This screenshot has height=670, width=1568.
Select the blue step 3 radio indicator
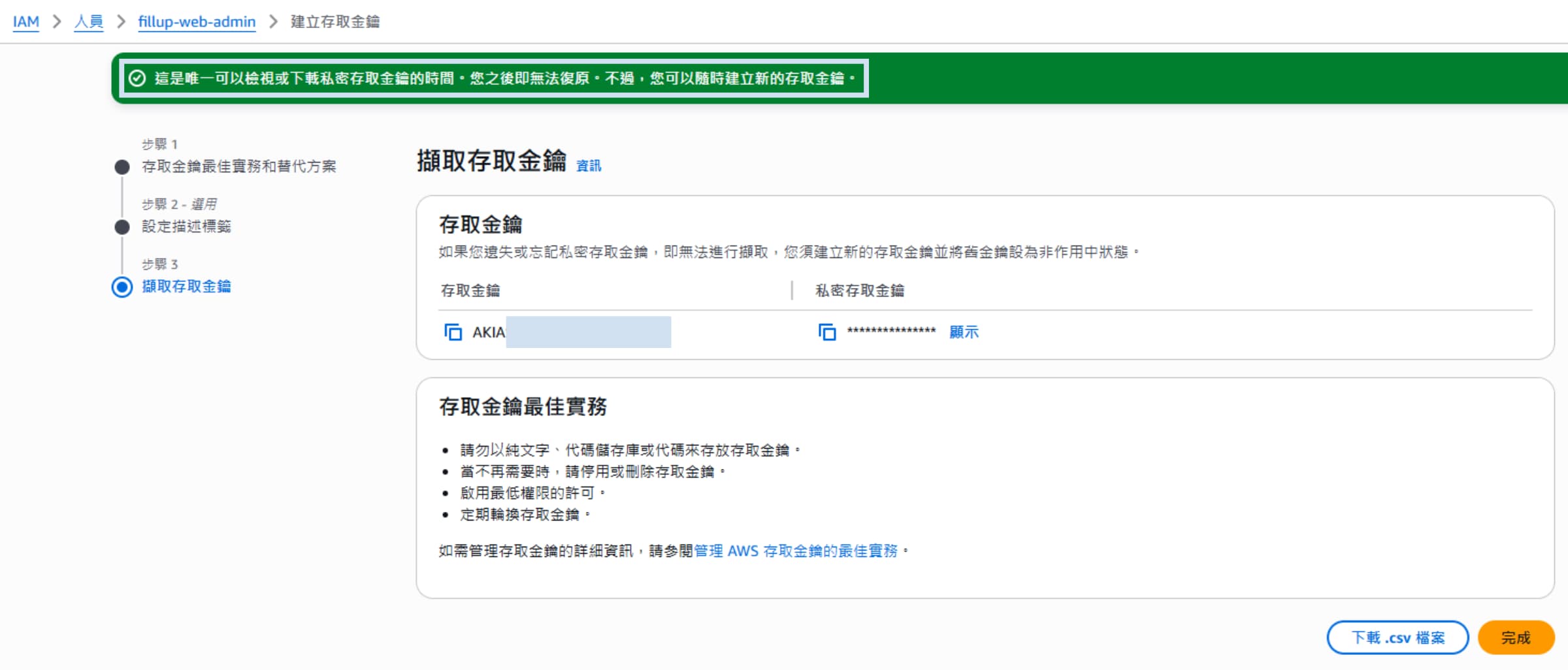(122, 287)
